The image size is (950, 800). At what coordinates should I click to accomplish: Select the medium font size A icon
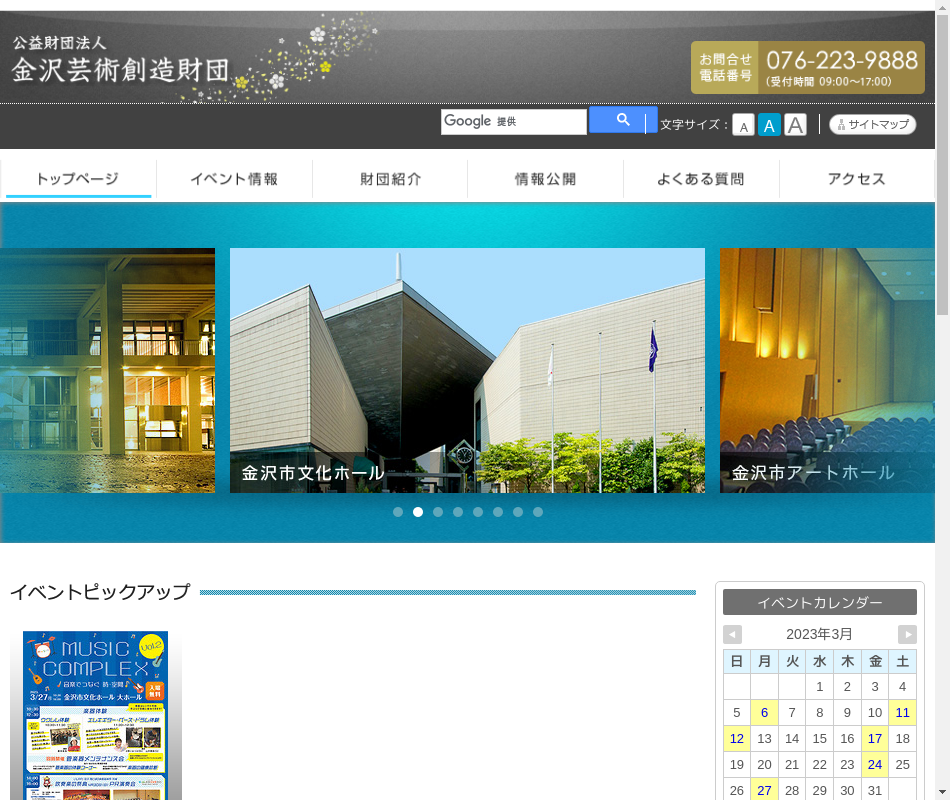(x=769, y=125)
